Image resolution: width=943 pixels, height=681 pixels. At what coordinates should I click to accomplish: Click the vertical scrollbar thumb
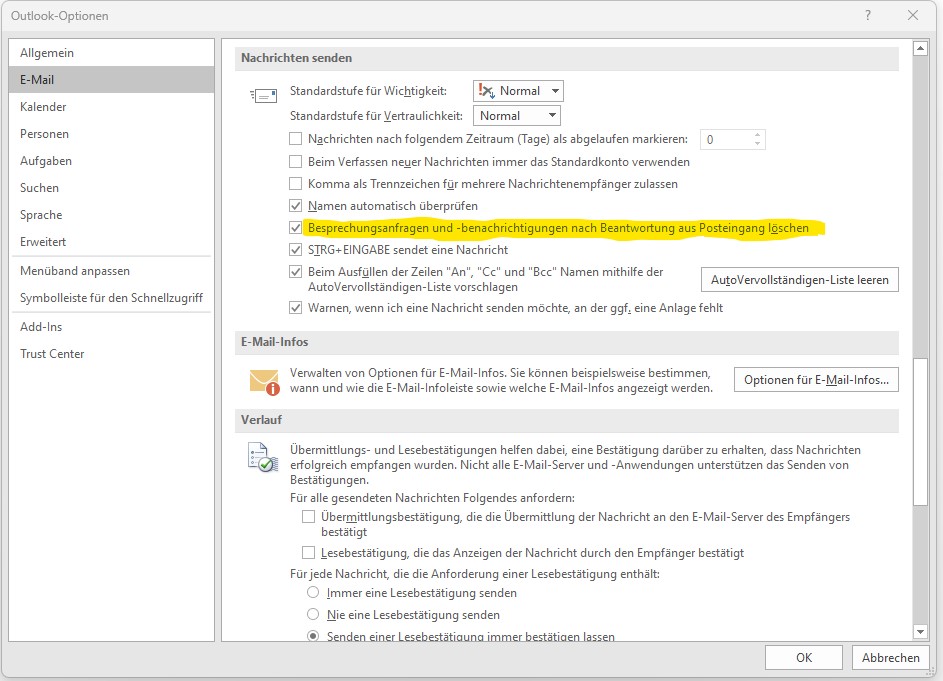tap(920, 432)
